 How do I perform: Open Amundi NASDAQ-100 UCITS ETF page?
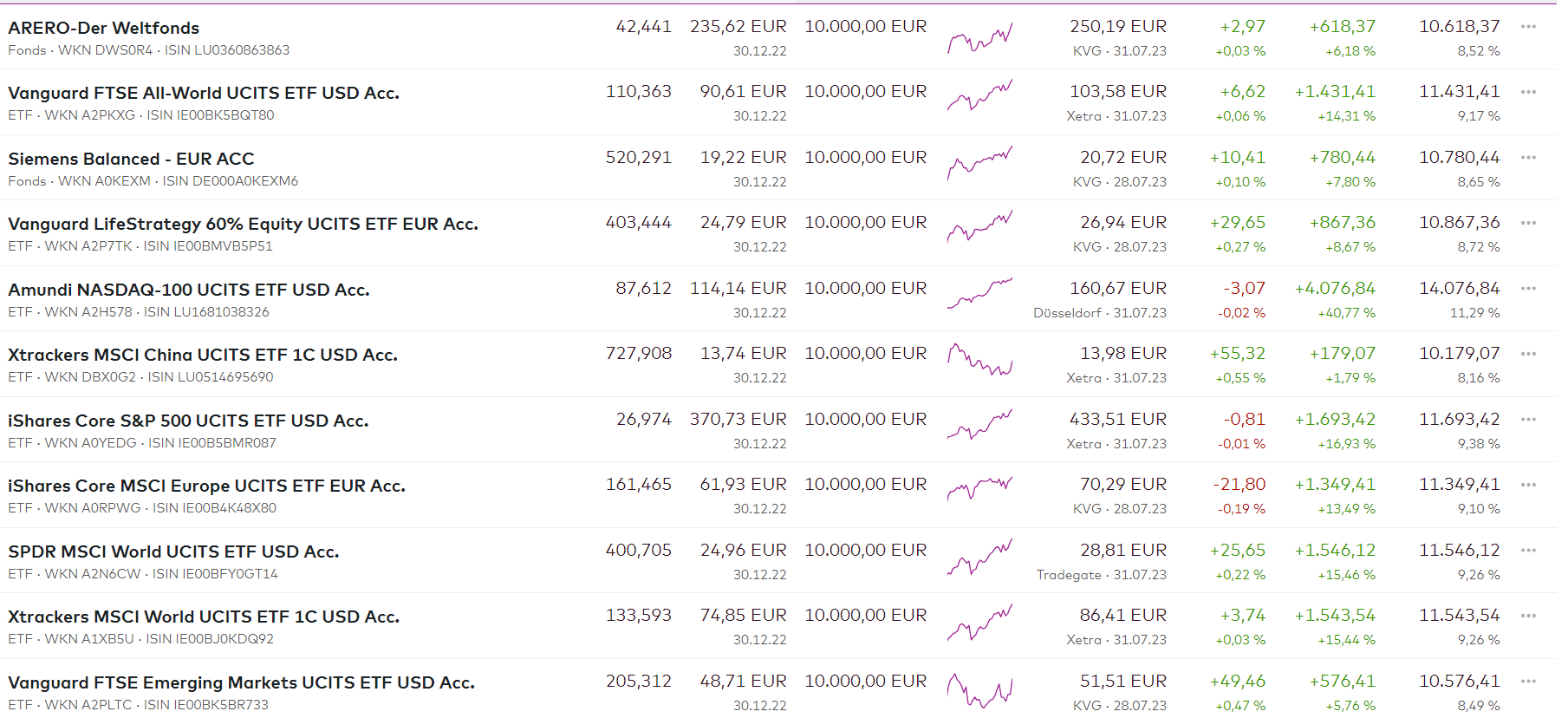point(189,290)
